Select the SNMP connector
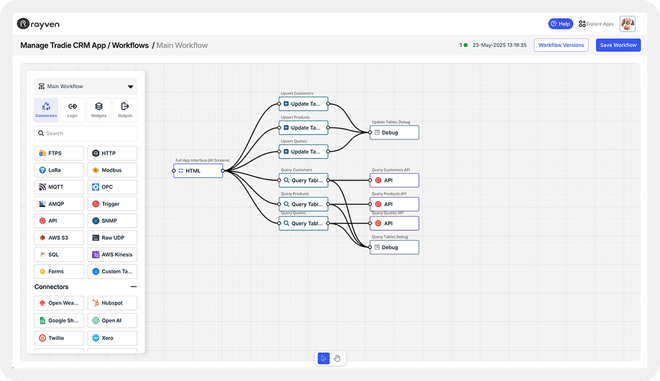The image size is (660, 381). (112, 221)
